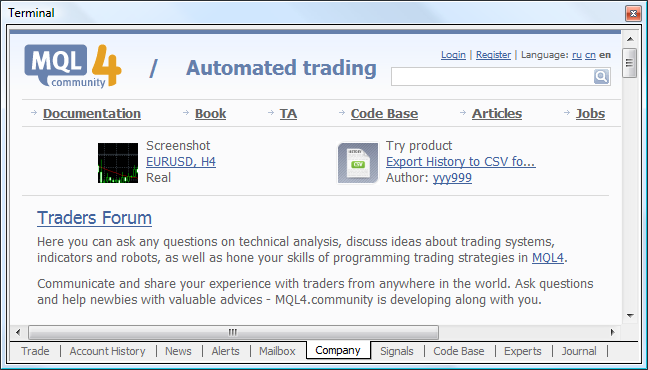Switch to the Experts tab
Viewport: 648px width, 370px height.
click(x=522, y=351)
